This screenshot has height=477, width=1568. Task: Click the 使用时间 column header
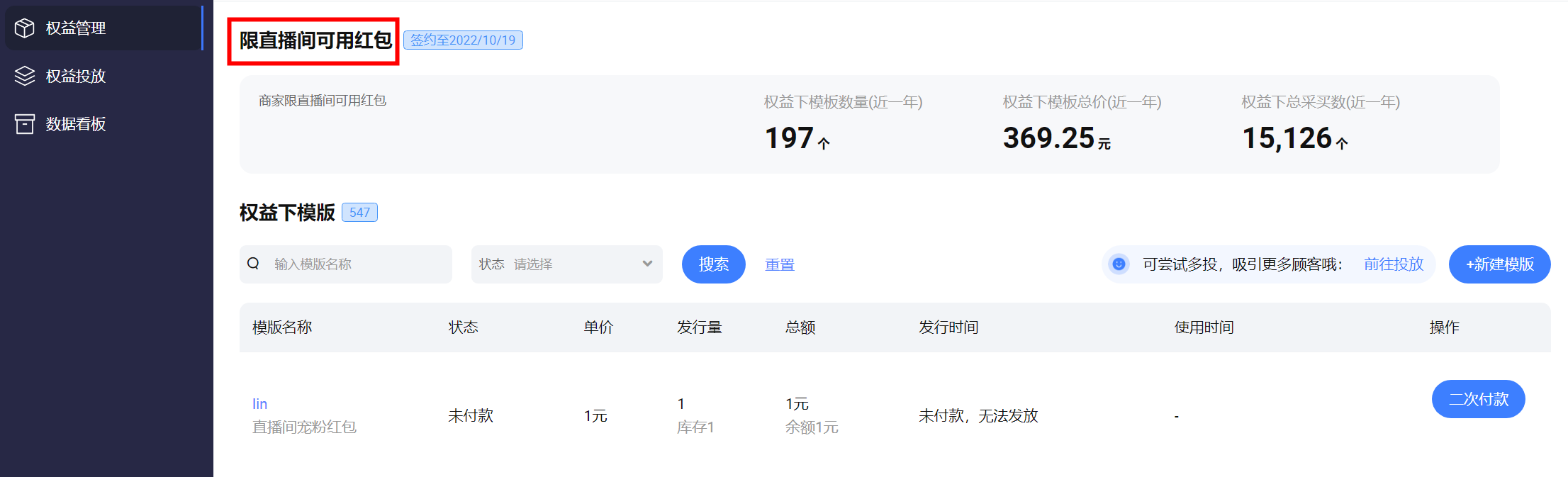coord(1204,327)
